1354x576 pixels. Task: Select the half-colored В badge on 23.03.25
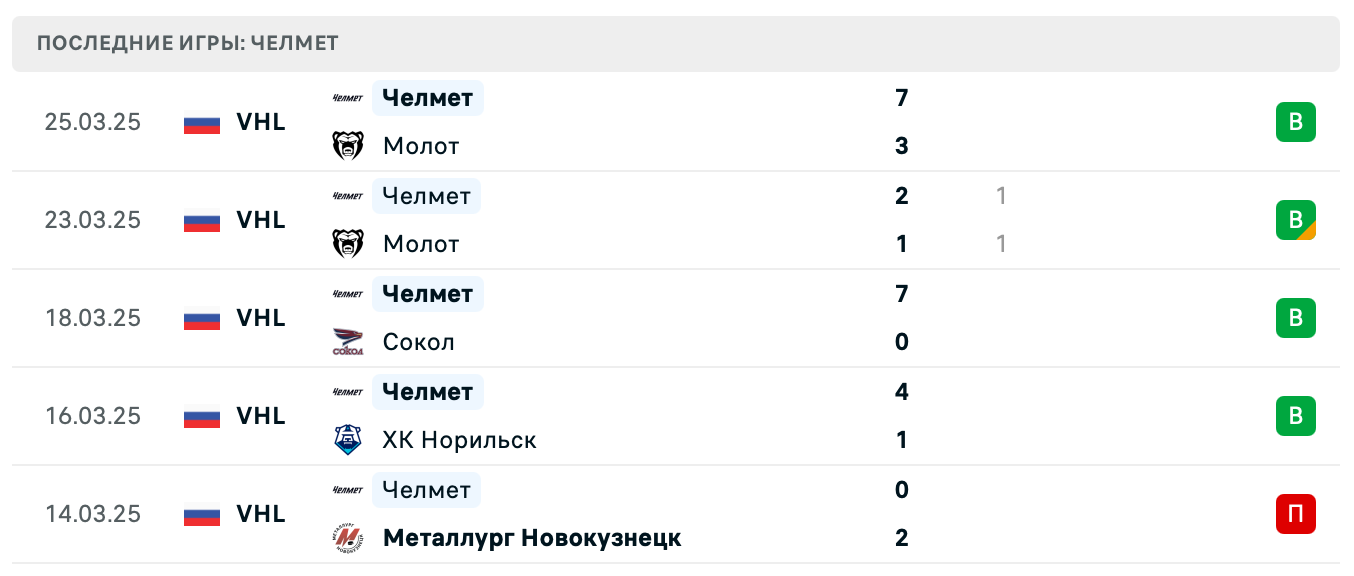[1296, 220]
